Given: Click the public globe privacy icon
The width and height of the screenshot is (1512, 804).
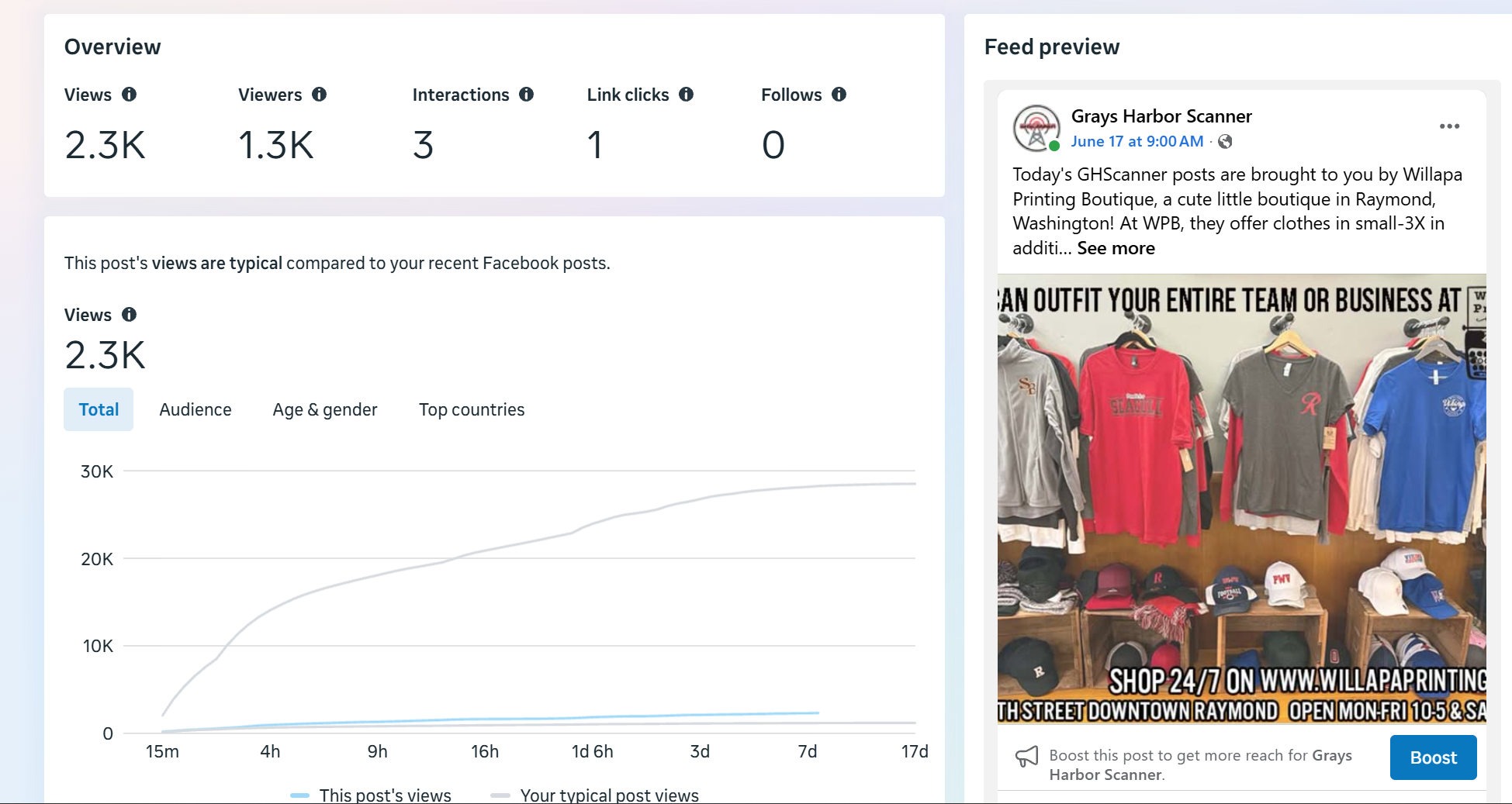Looking at the screenshot, I should [1225, 141].
